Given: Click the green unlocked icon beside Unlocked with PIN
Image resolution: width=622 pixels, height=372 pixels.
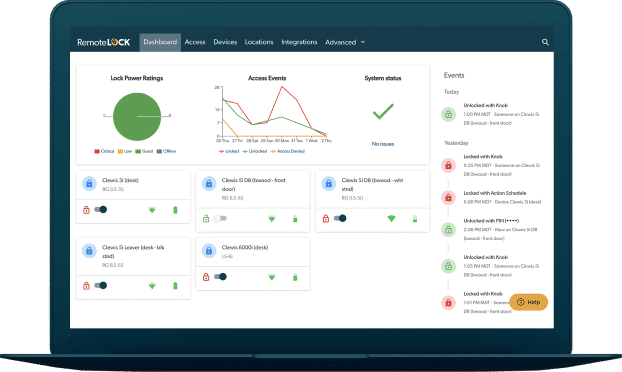Looking at the screenshot, I should (x=448, y=230).
